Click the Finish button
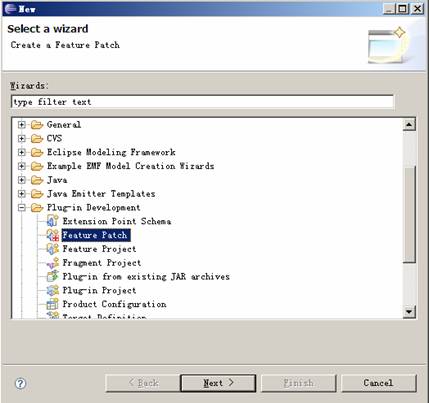Screen dimensions: 429x403 click(x=298, y=383)
